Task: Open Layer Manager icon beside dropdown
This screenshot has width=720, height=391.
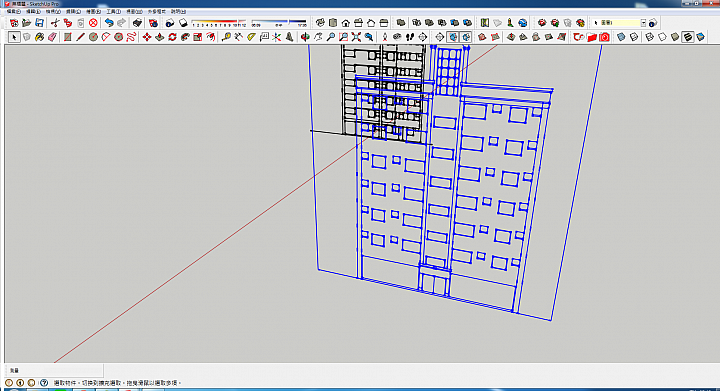Action: click(653, 23)
